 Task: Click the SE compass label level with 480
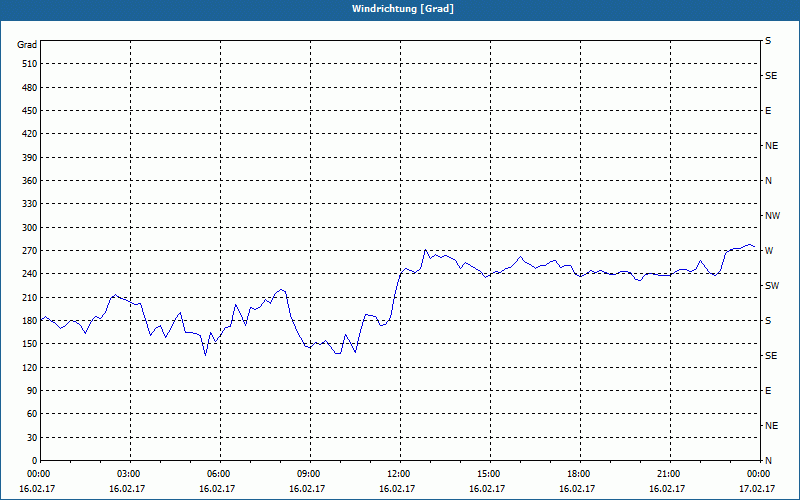click(x=771, y=76)
